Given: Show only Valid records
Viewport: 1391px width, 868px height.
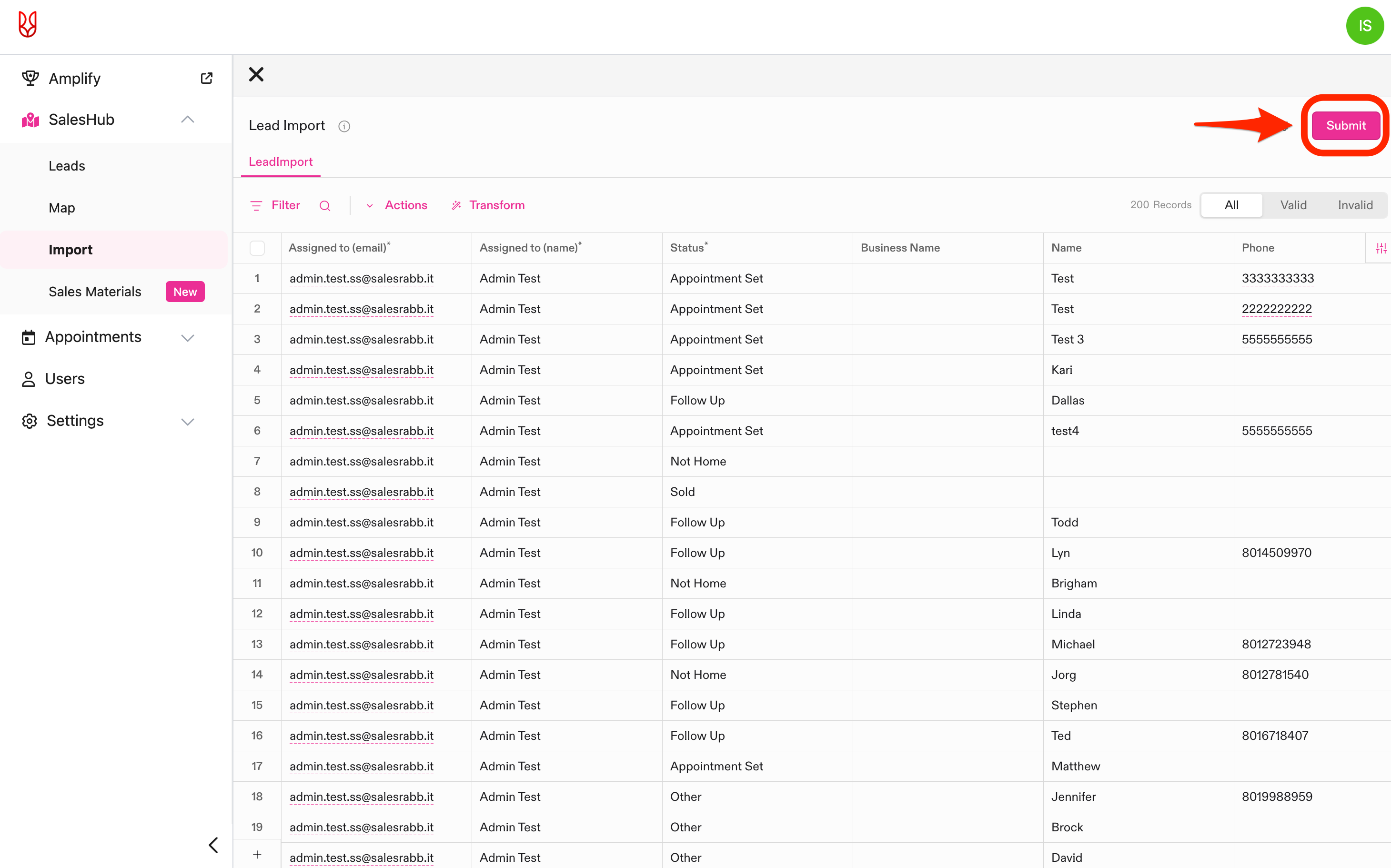Looking at the screenshot, I should tap(1293, 205).
